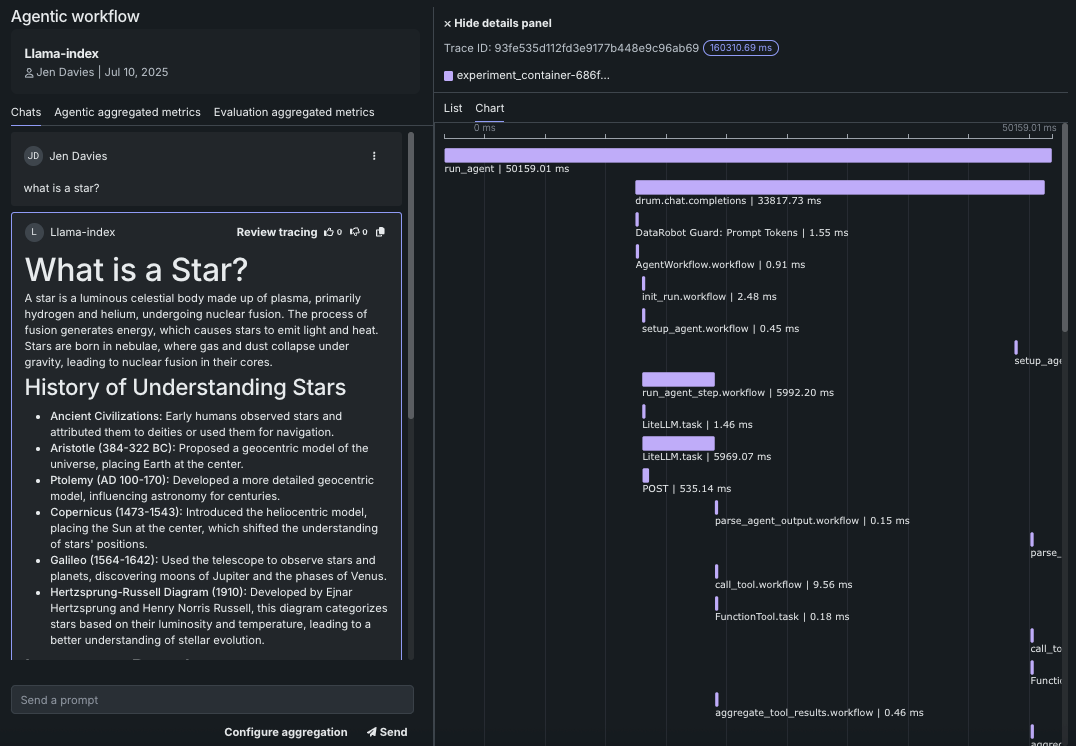Click the Send a prompt input field

[x=212, y=700]
